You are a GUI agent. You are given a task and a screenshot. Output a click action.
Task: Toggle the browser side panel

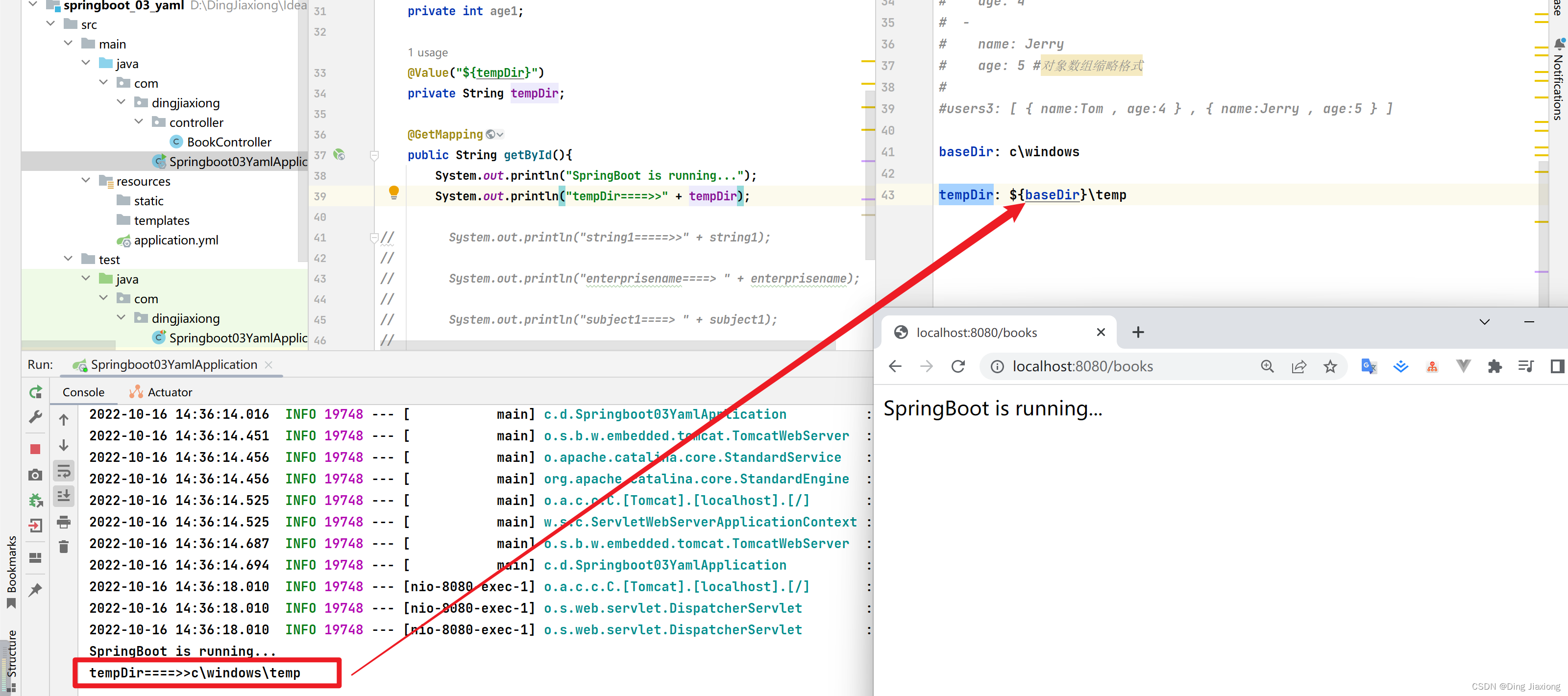click(1557, 366)
